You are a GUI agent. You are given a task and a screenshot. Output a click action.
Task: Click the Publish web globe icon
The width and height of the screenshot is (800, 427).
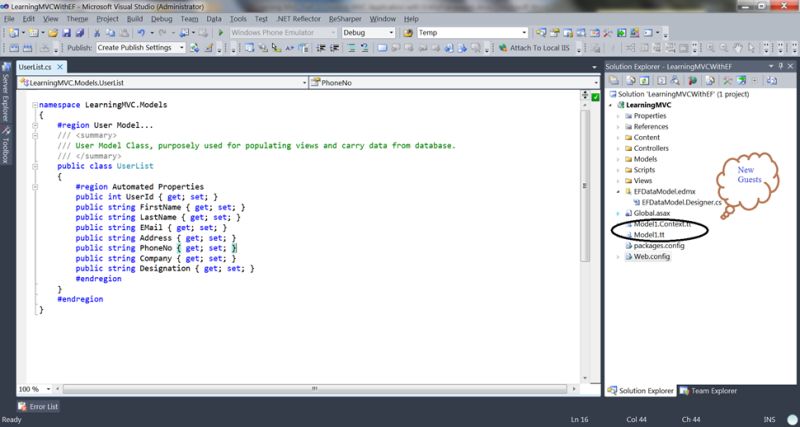pos(195,47)
